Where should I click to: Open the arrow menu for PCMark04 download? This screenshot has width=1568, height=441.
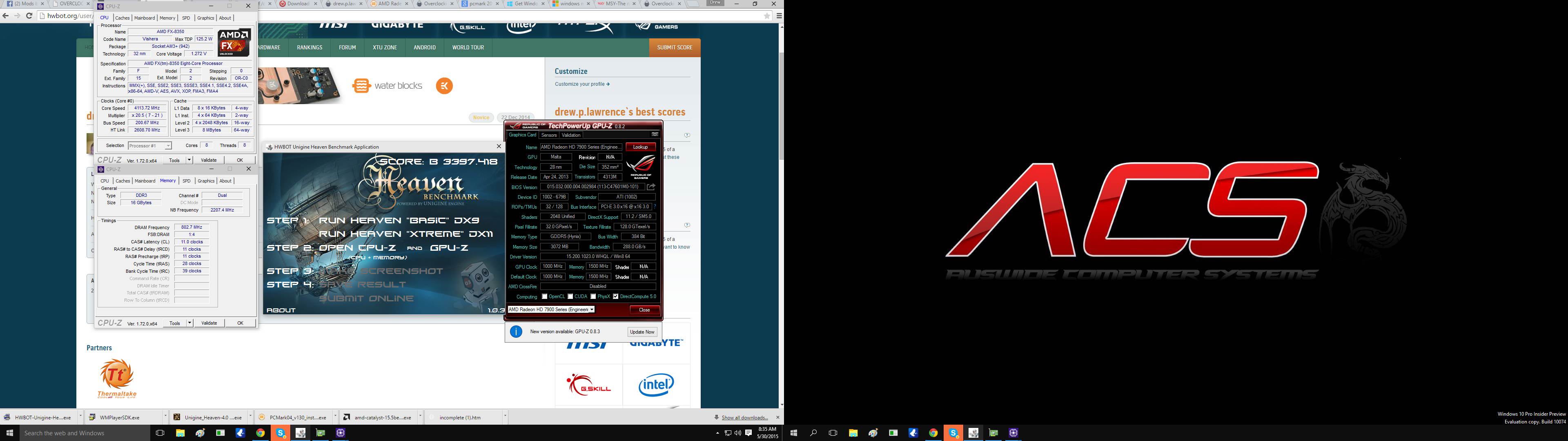tap(335, 417)
